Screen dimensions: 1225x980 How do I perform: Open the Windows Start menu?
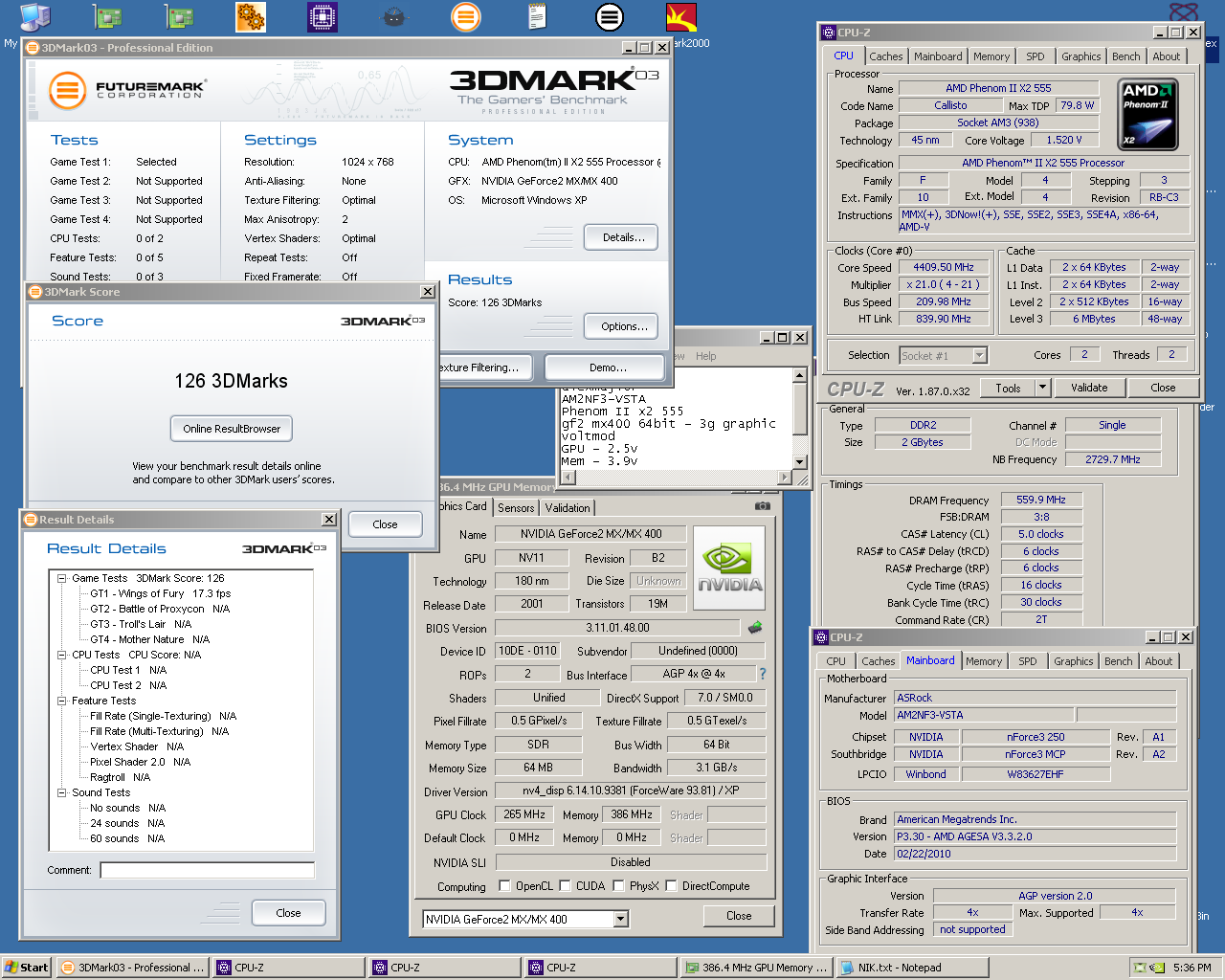pos(27,968)
